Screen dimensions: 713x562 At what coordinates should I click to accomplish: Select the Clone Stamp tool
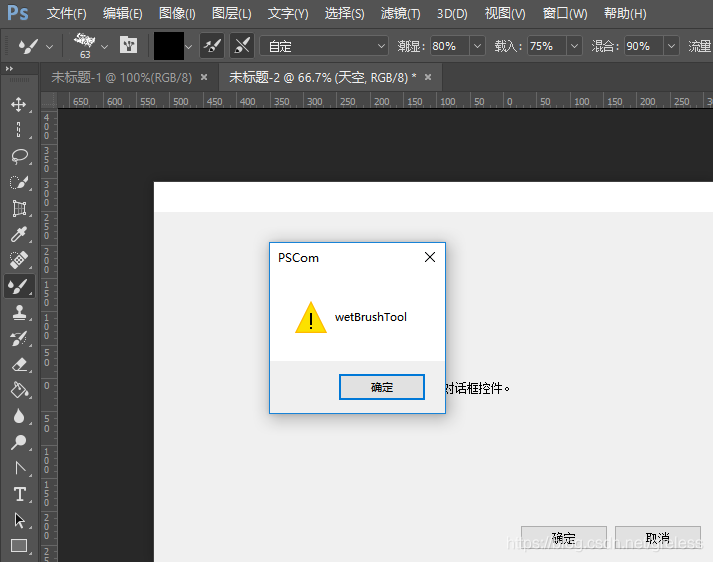(19, 312)
